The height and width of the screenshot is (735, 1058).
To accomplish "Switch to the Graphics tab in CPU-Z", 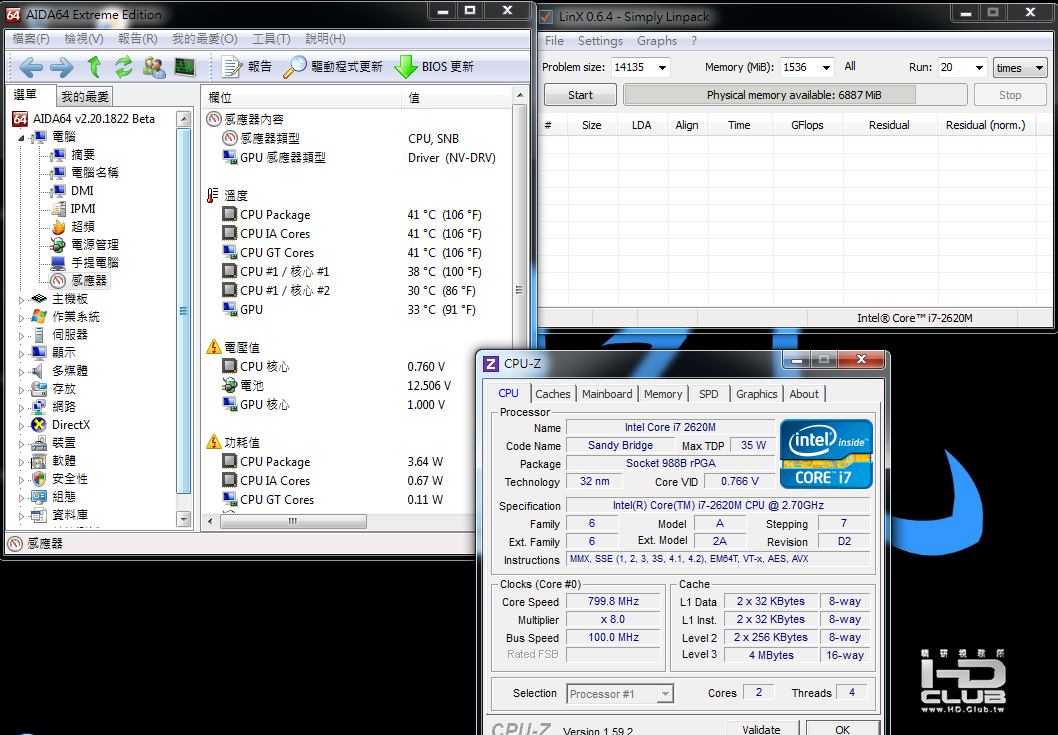I will pyautogui.click(x=756, y=393).
